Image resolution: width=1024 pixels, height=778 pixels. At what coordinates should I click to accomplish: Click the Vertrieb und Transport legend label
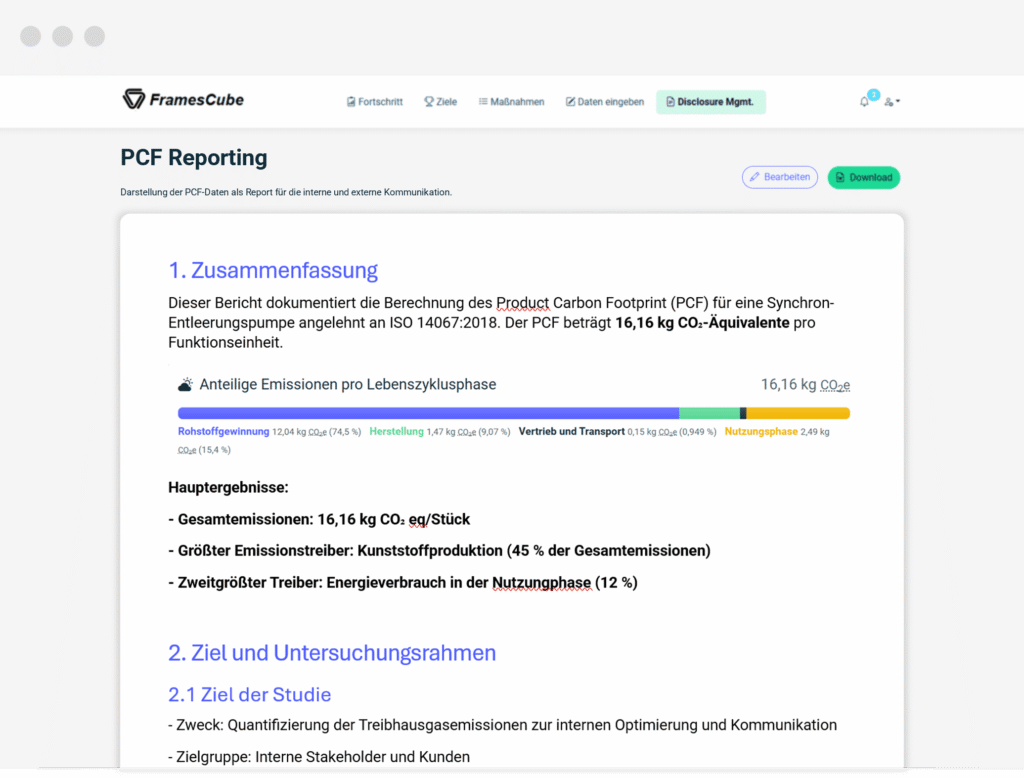[571, 432]
